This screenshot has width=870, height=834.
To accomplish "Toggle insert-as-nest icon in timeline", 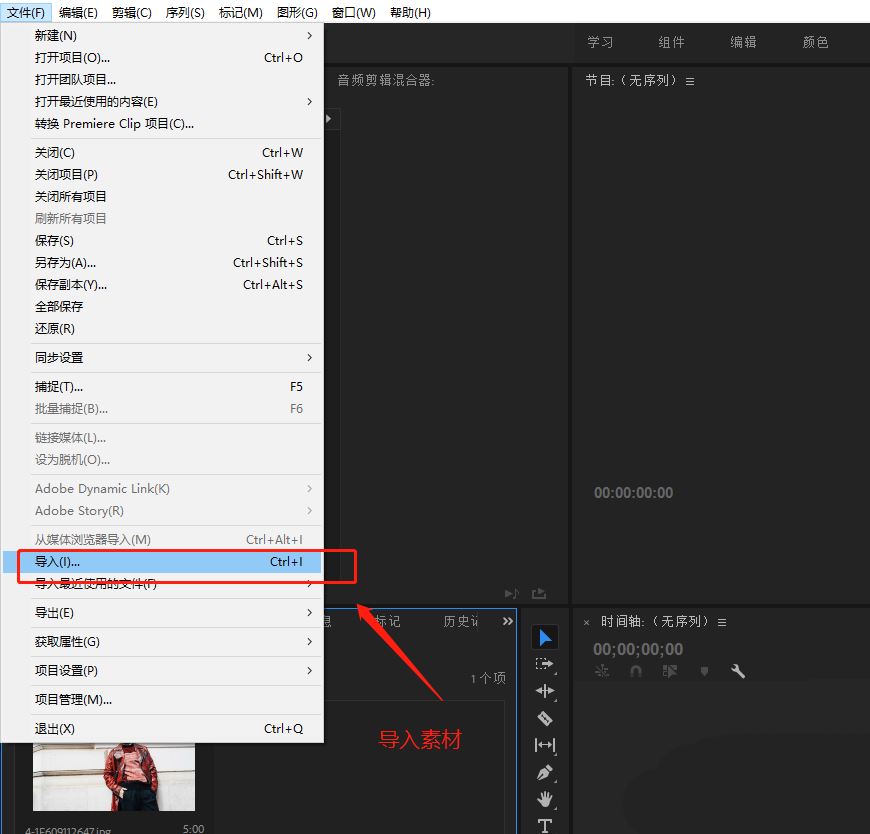I will point(601,671).
